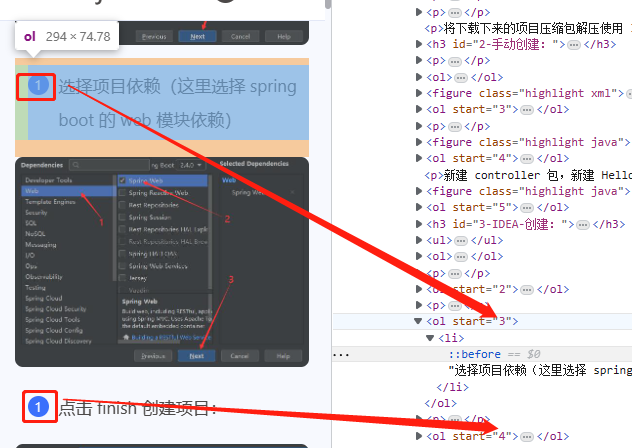The image size is (632, 448).
Task: Click ellipsis badge in h3 3-IDEA-创建 row
Action: pos(582,225)
